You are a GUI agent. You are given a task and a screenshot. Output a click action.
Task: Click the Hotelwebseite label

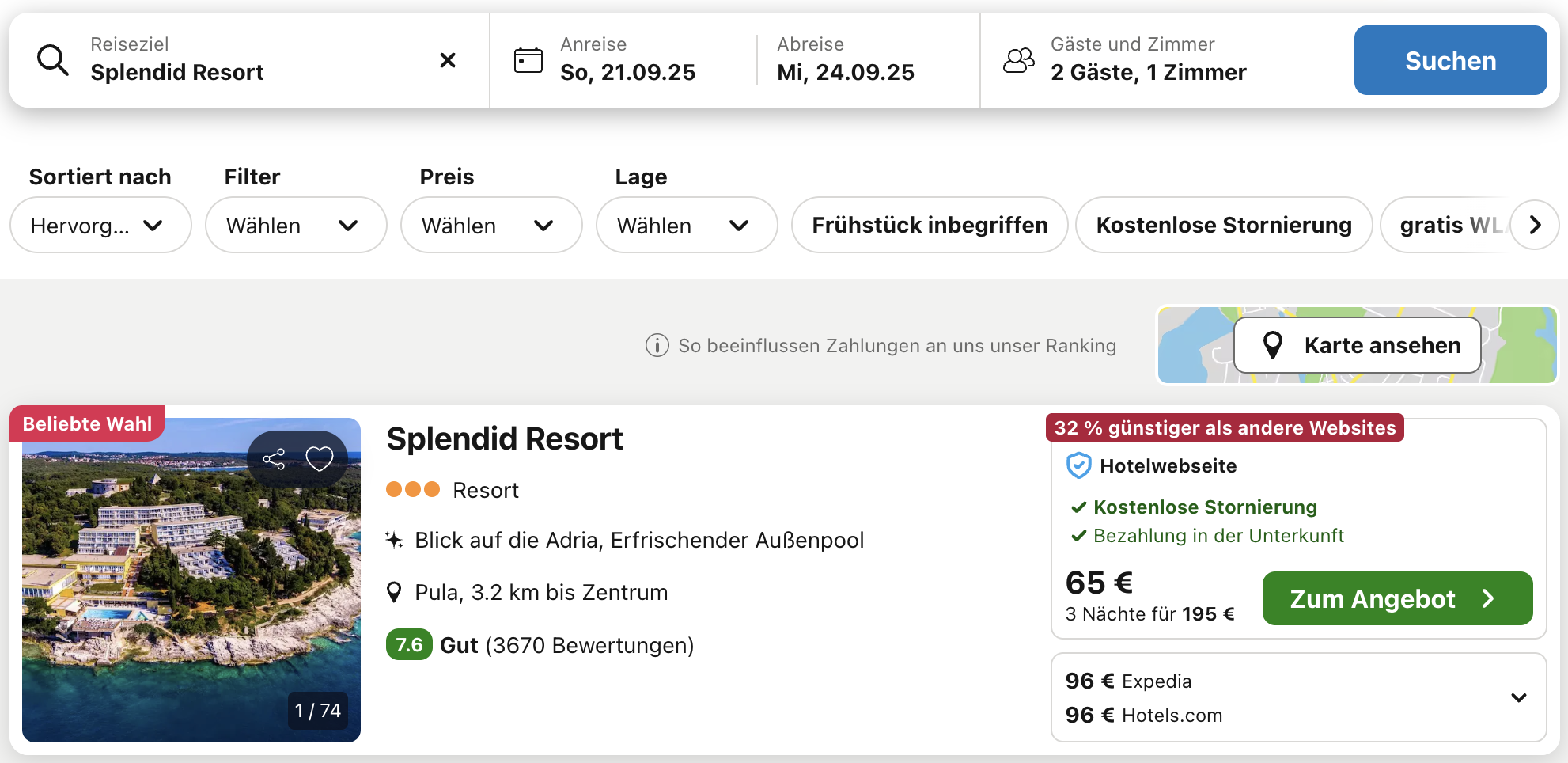(1168, 466)
